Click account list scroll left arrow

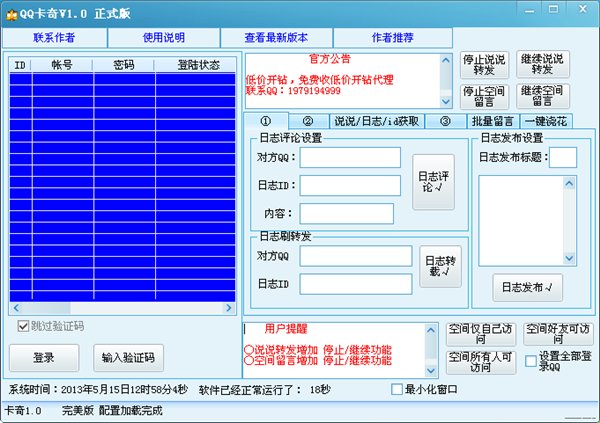(x=16, y=308)
